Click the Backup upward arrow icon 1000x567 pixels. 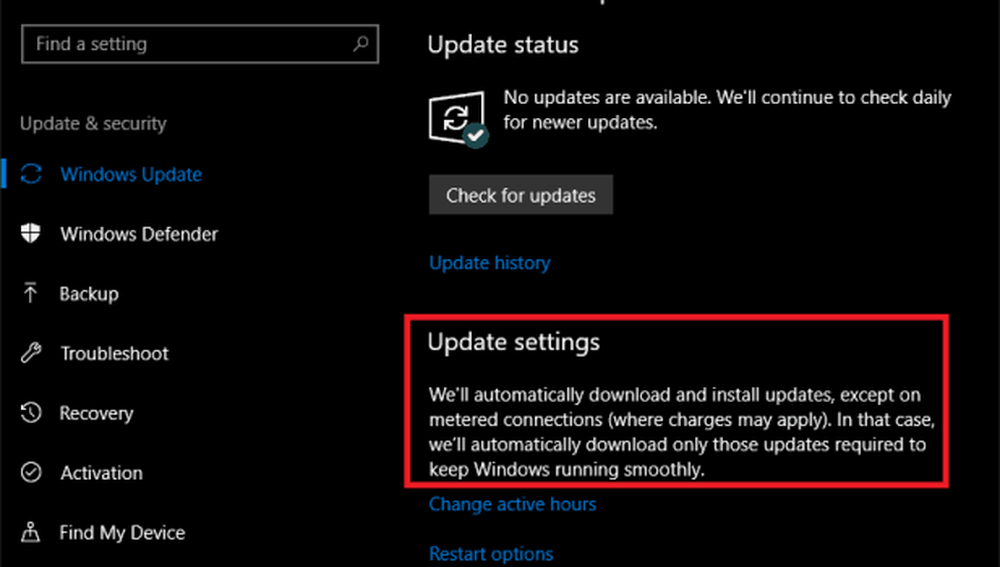pos(31,294)
